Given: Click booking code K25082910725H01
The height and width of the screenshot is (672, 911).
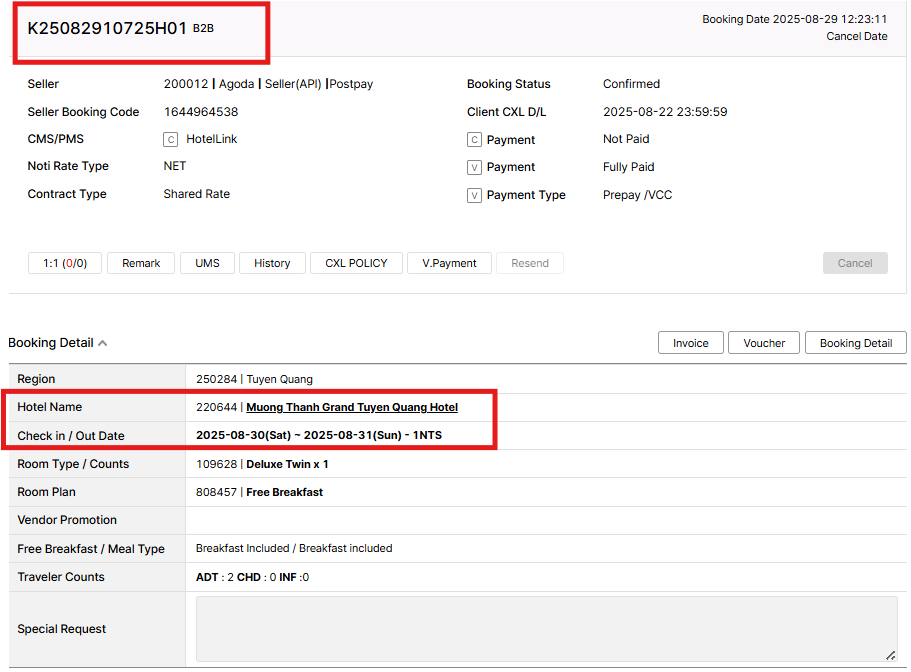Looking at the screenshot, I should 107,28.
